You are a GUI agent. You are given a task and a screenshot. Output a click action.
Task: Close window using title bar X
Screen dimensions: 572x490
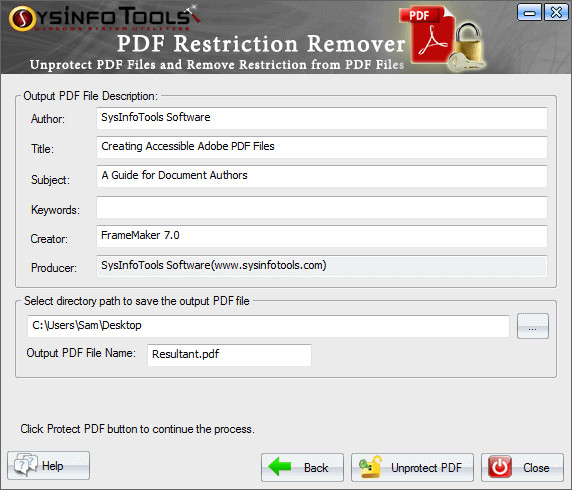click(x=556, y=13)
